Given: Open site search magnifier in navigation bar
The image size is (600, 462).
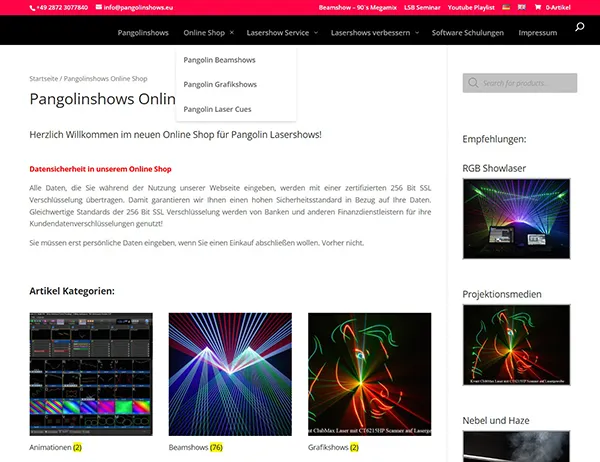Looking at the screenshot, I should (580, 27).
